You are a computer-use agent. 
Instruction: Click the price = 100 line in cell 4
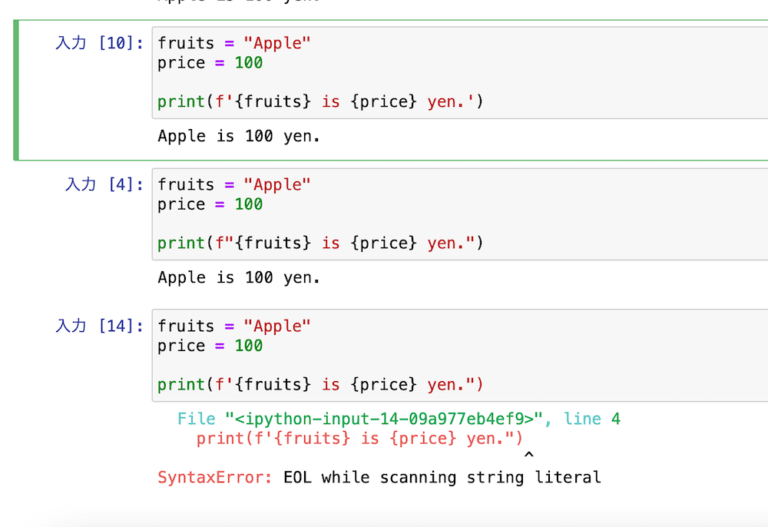tap(210, 204)
